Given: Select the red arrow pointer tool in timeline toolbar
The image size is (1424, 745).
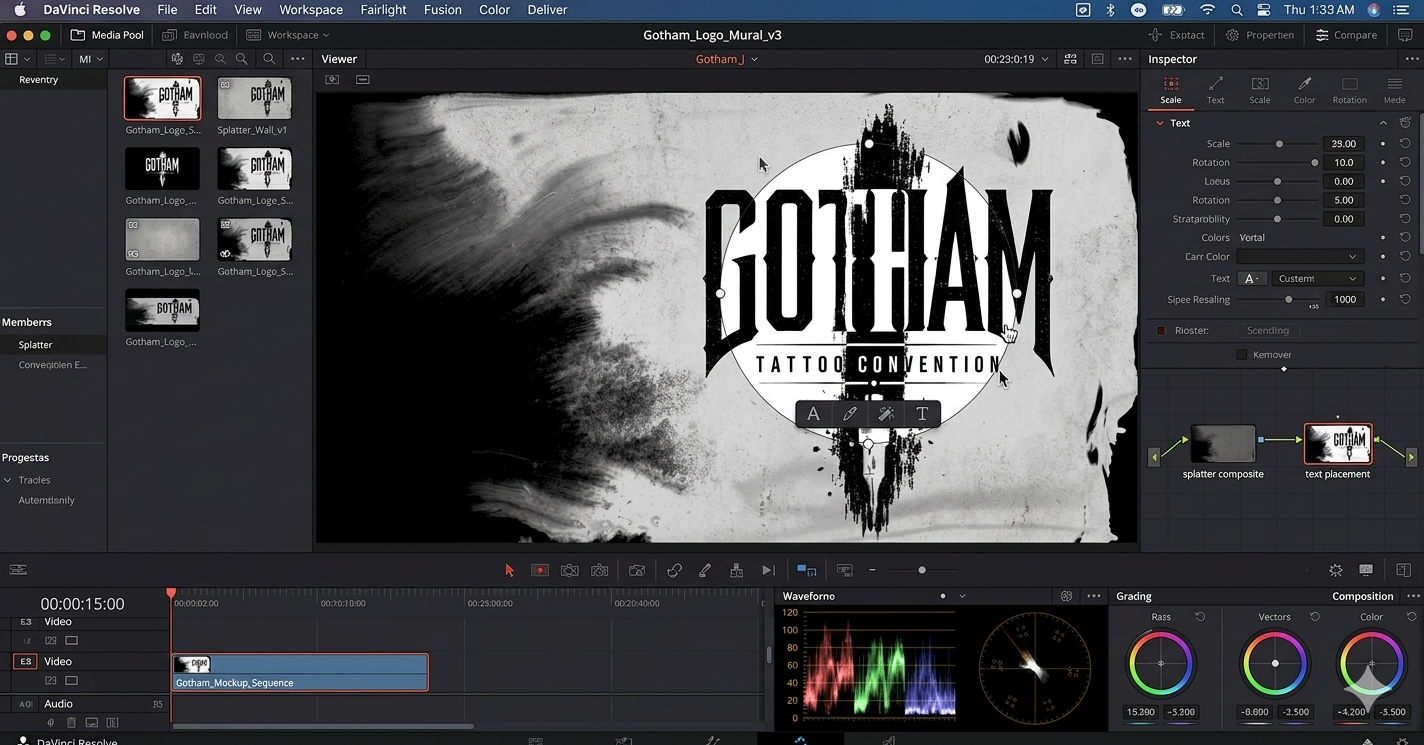Looking at the screenshot, I should 509,570.
